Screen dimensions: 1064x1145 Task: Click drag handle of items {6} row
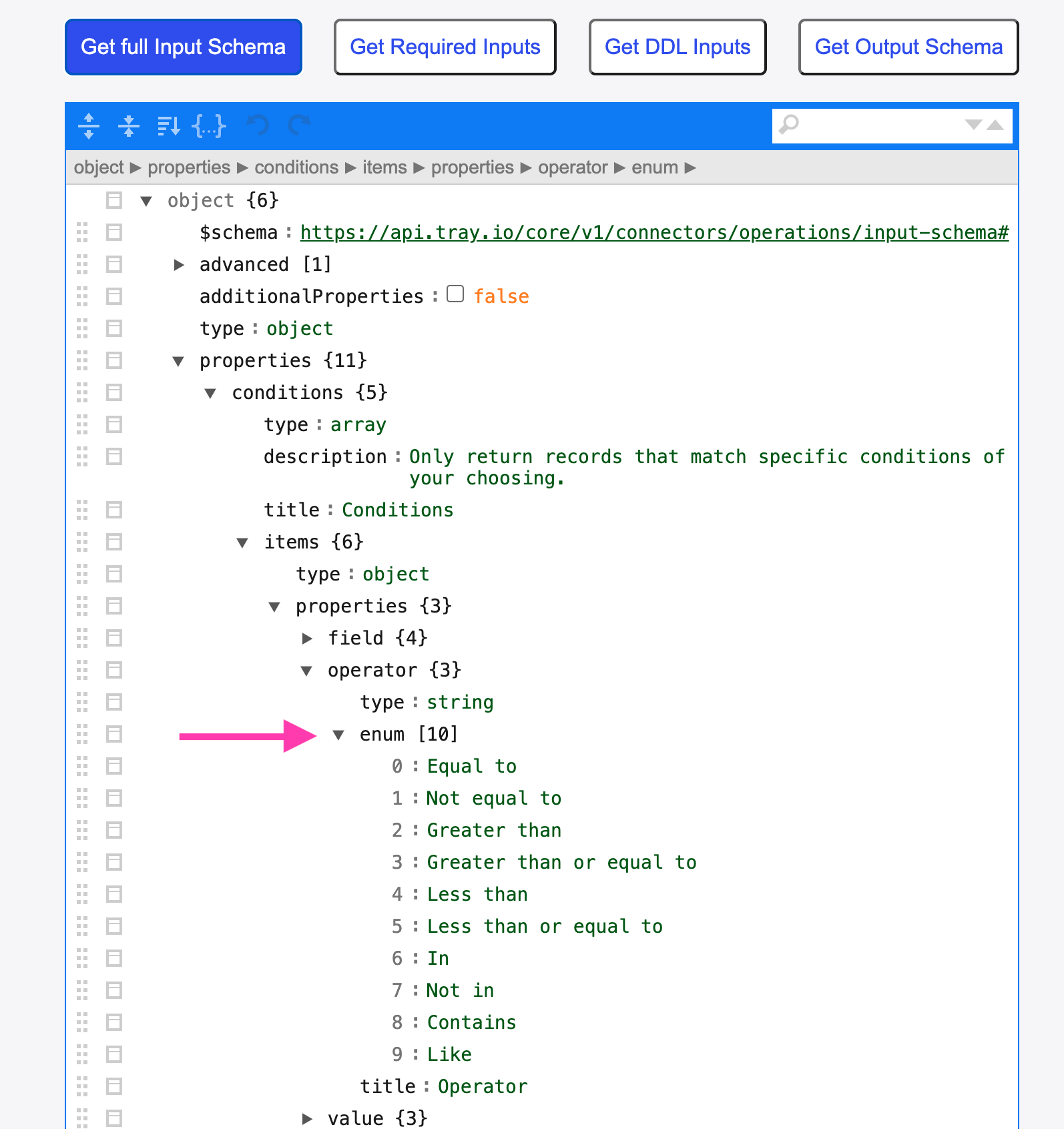(x=82, y=542)
